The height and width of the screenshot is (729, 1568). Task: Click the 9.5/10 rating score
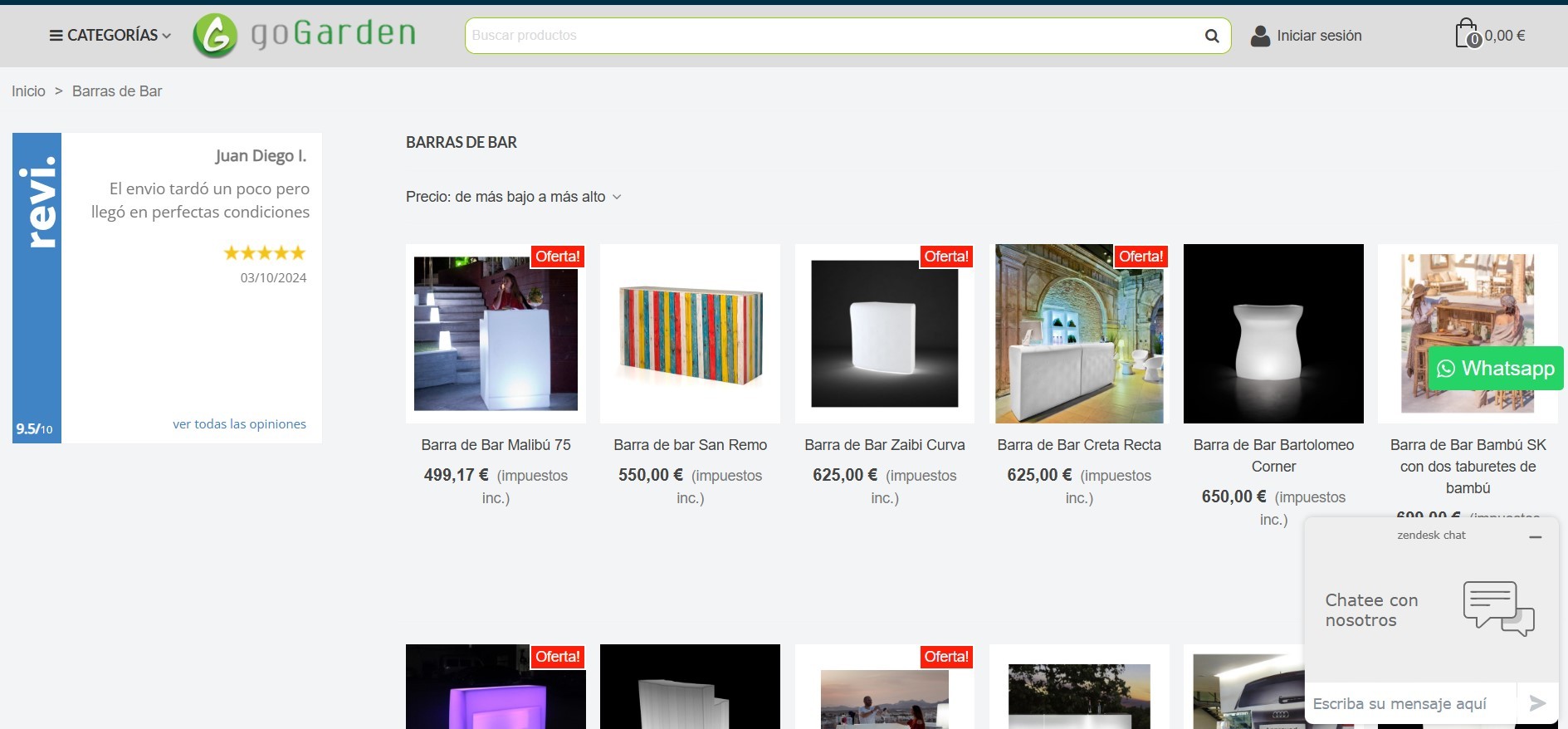point(35,428)
